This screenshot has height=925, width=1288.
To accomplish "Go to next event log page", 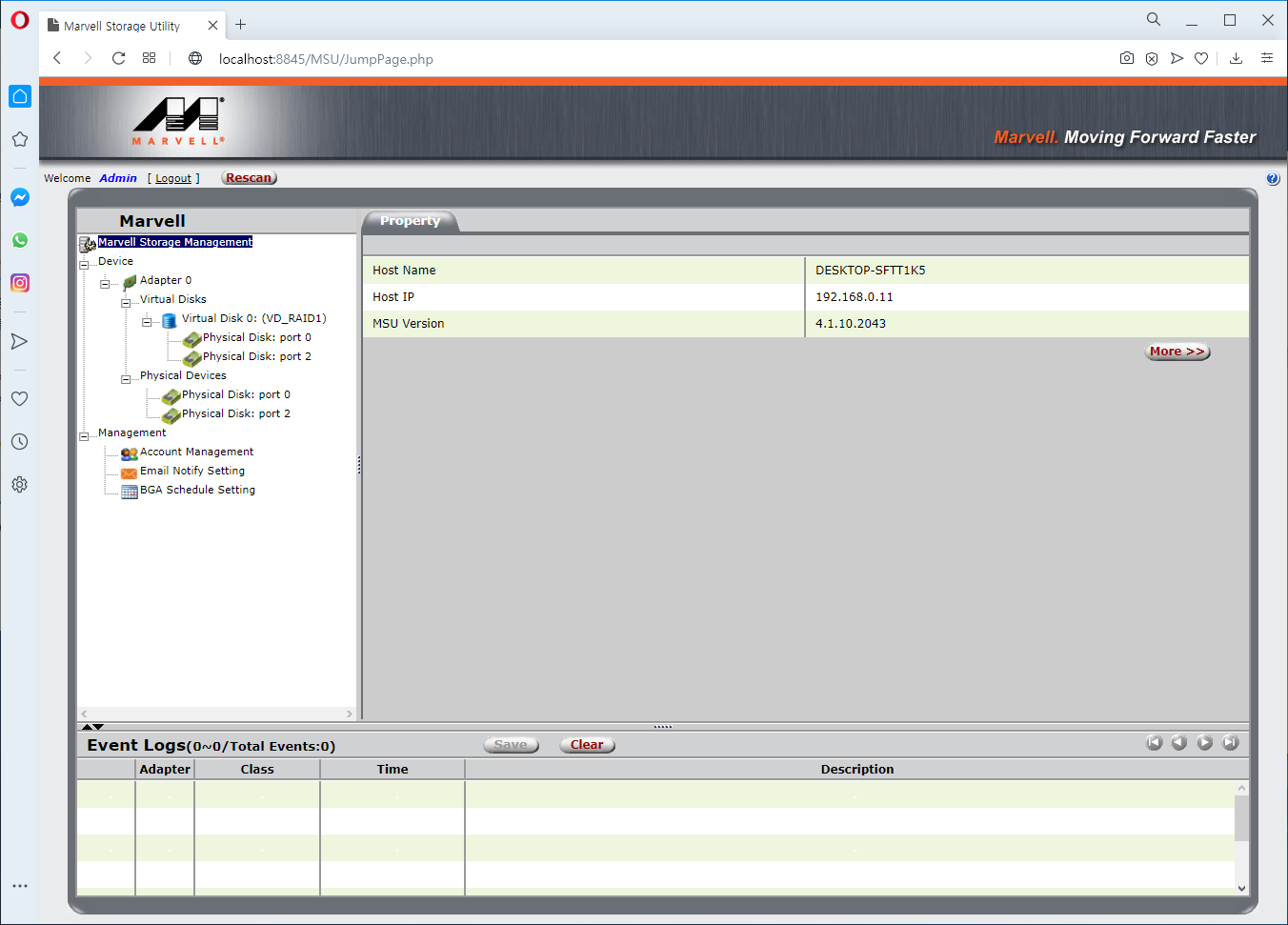I will [1204, 743].
